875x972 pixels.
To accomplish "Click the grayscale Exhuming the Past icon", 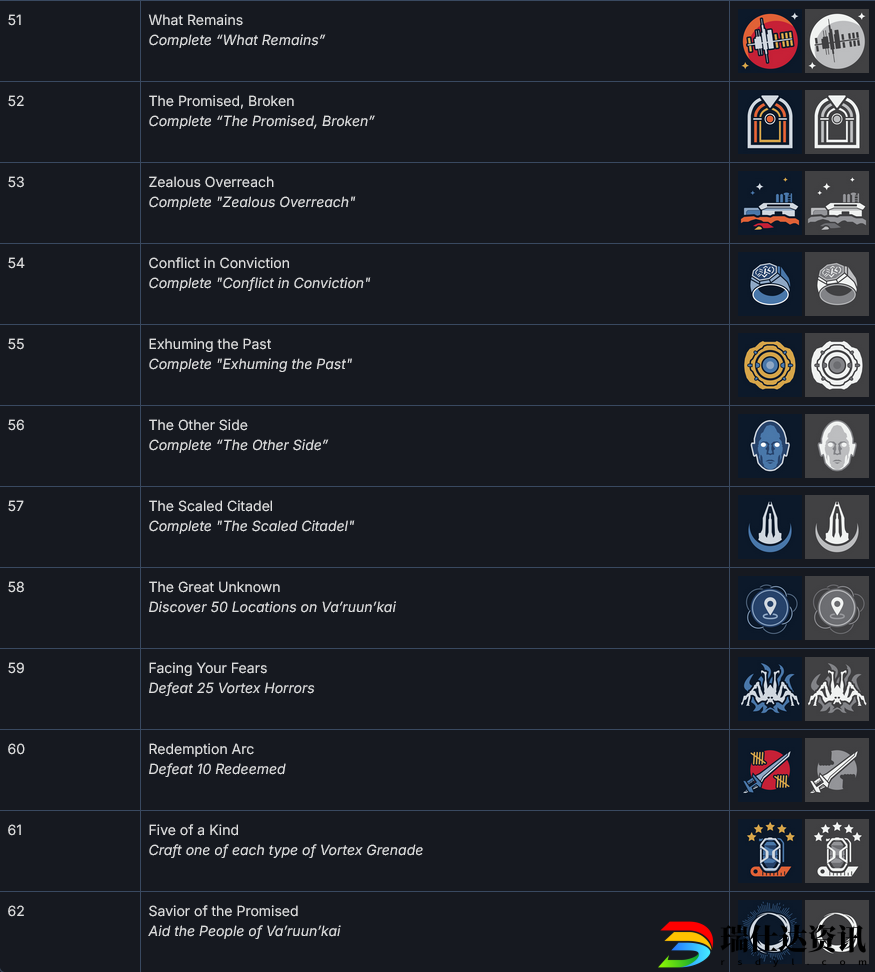I will 837,365.
